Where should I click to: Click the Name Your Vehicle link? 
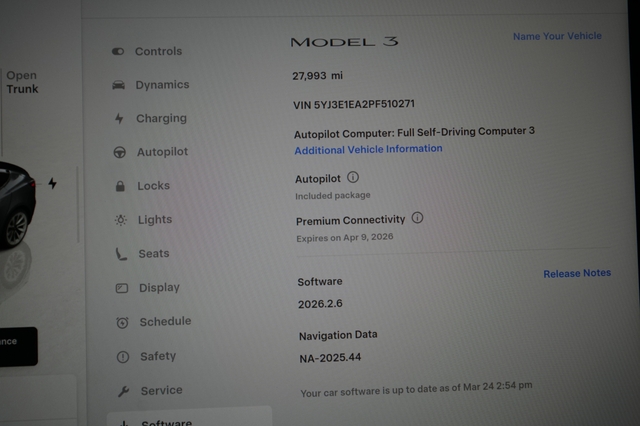(557, 36)
